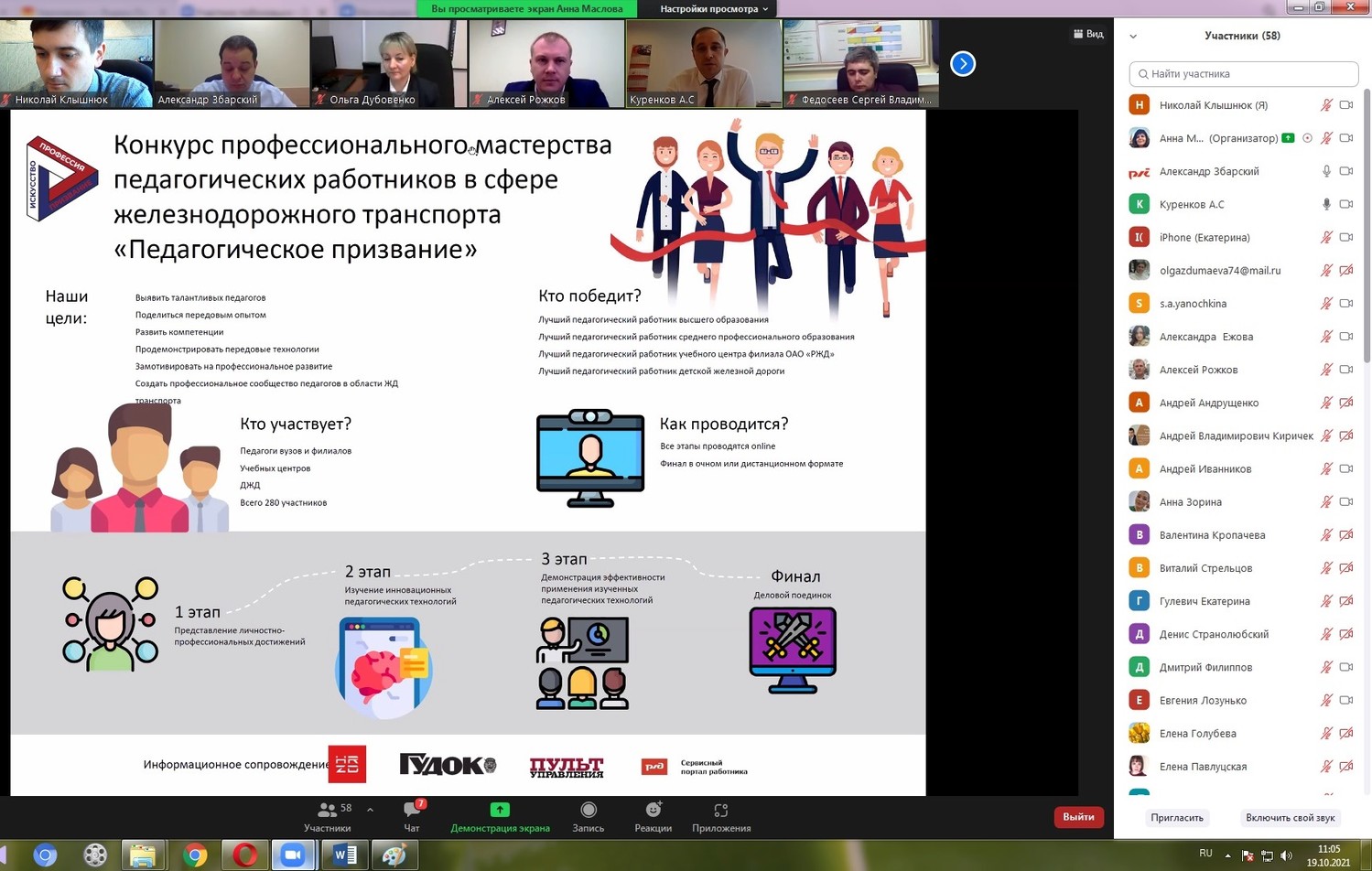Click the participant search field
1372x871 pixels.
(1244, 74)
